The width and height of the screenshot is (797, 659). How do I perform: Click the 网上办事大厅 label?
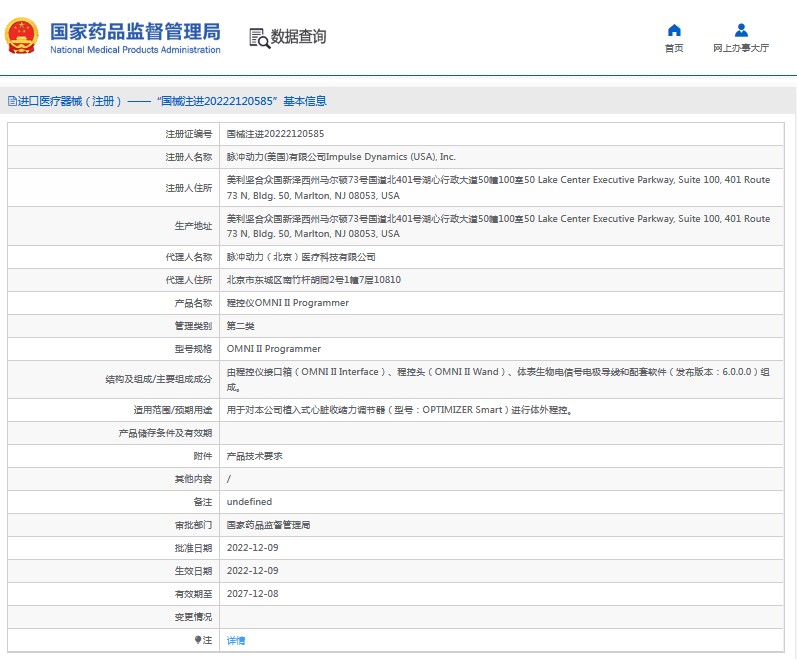point(741,48)
